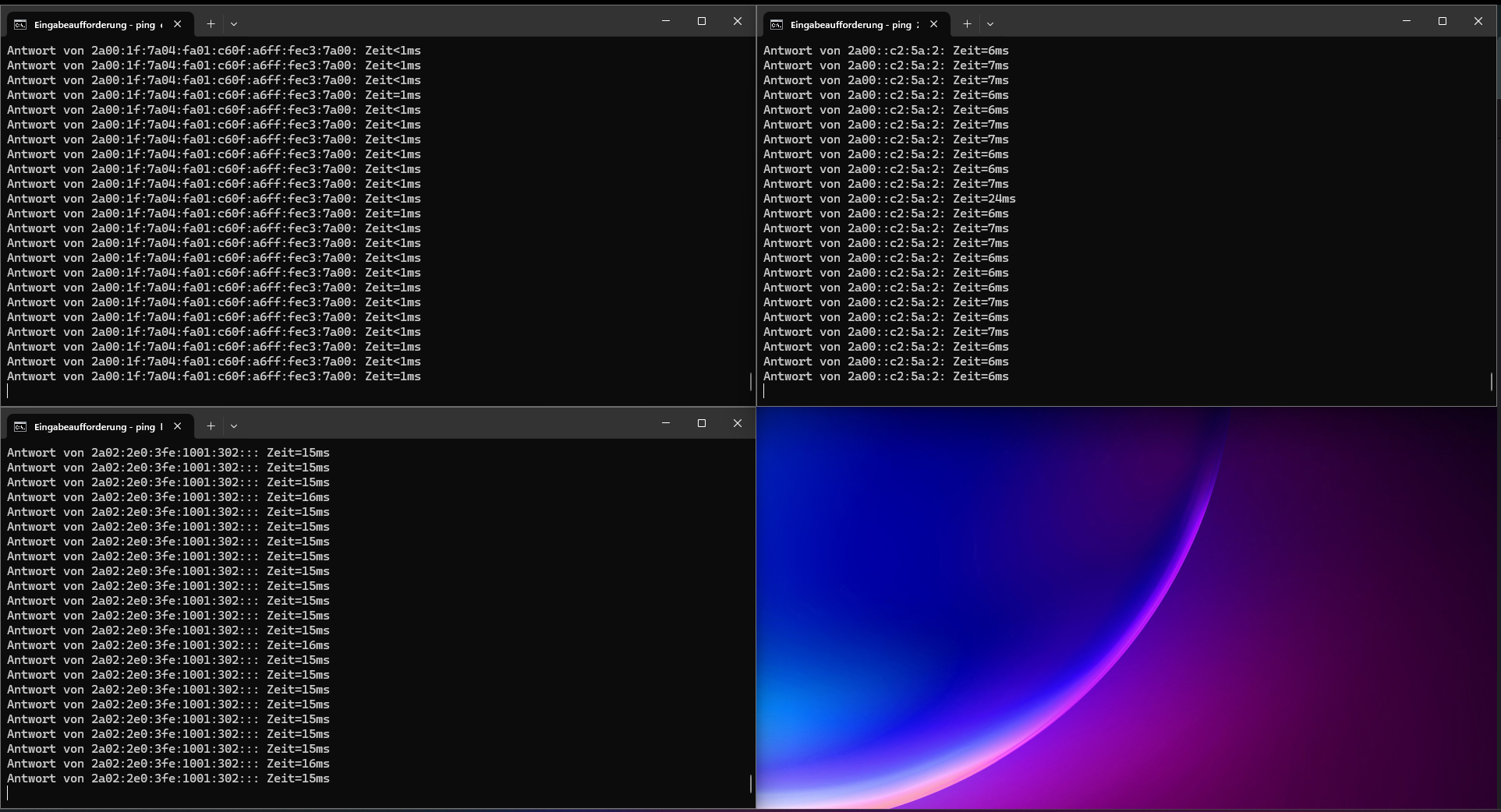The image size is (1501, 812).
Task: Expand the profile dropdown in the 2a00:1f:7a04 ping window
Action: tap(234, 24)
